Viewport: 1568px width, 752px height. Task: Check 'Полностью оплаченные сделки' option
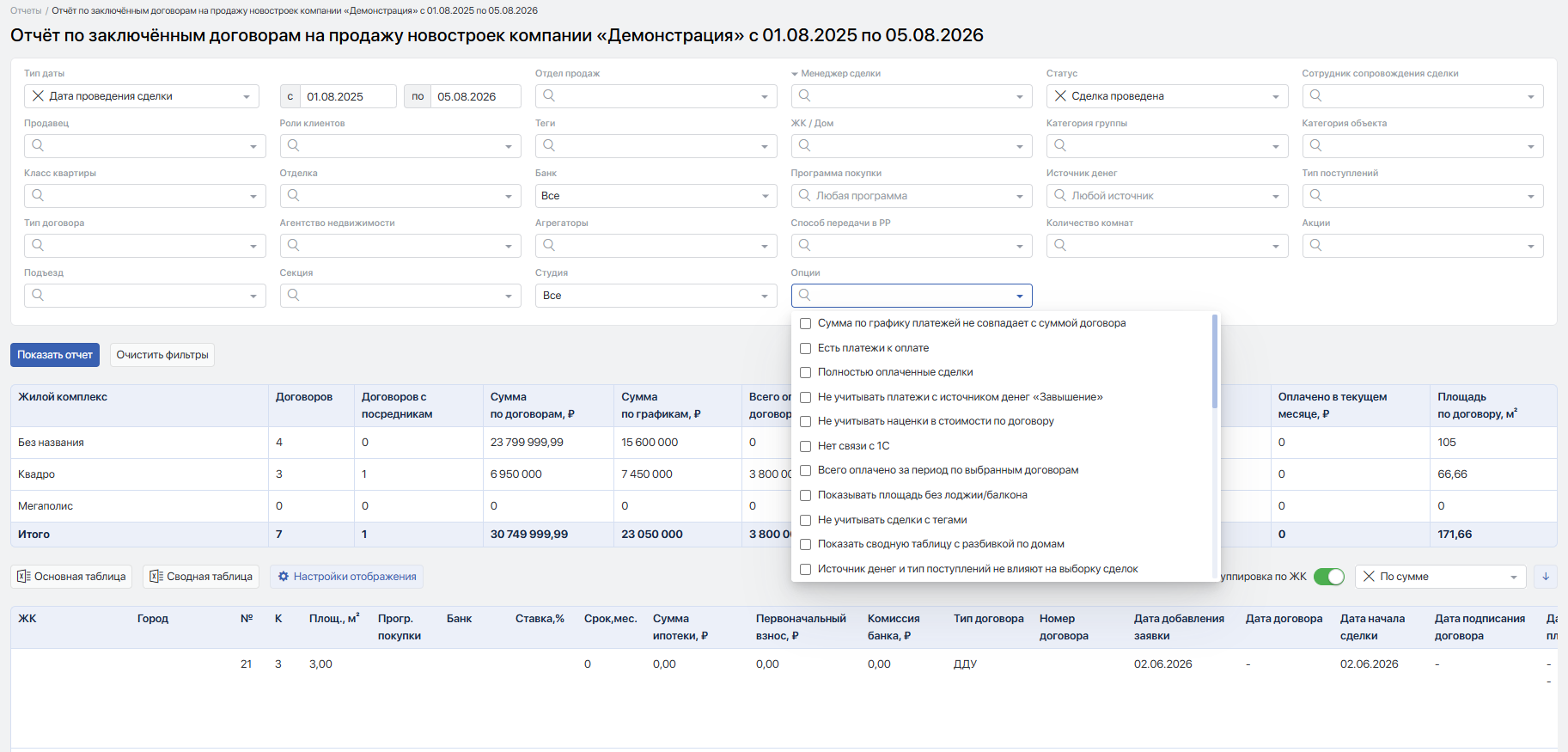pos(806,373)
